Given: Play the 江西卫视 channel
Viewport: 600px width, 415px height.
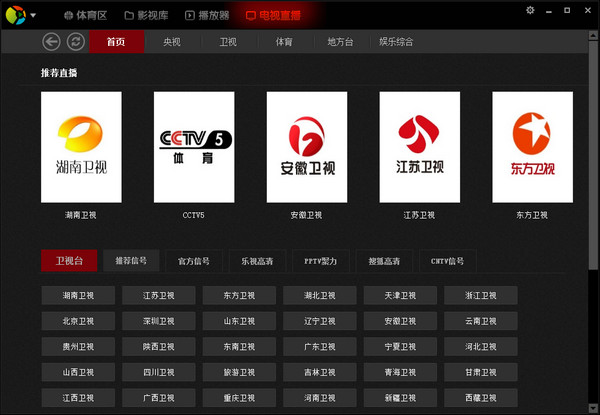Looking at the screenshot, I should pyautogui.click(x=78, y=398).
